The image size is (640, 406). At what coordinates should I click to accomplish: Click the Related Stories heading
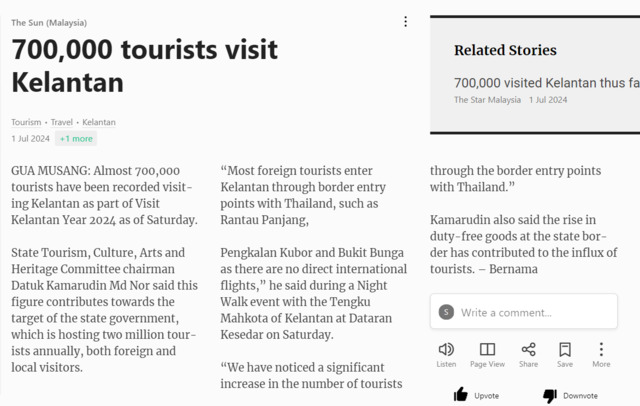pyautogui.click(x=505, y=50)
